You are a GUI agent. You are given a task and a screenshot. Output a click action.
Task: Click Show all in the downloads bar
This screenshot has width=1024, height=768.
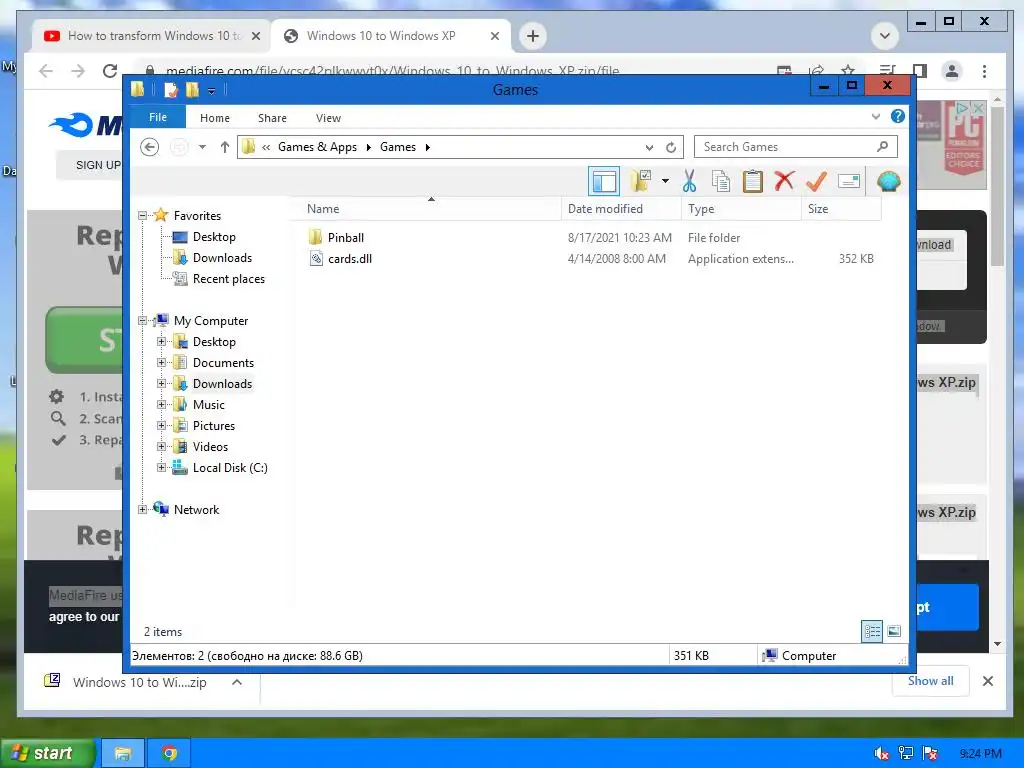(931, 681)
